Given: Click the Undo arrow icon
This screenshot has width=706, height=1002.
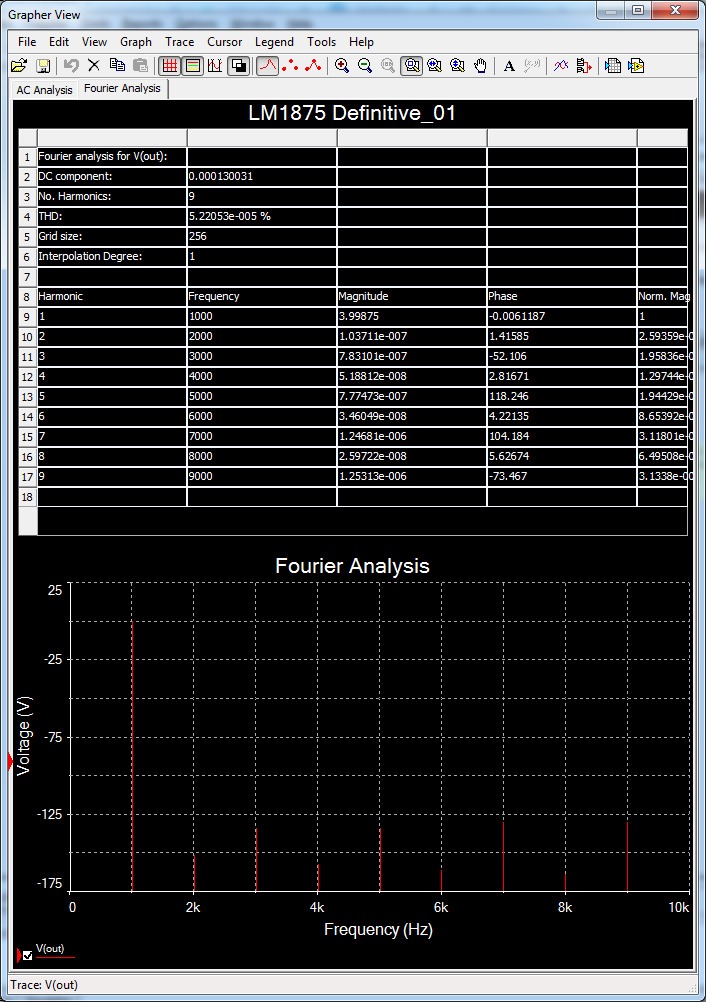Looking at the screenshot, I should (x=71, y=65).
